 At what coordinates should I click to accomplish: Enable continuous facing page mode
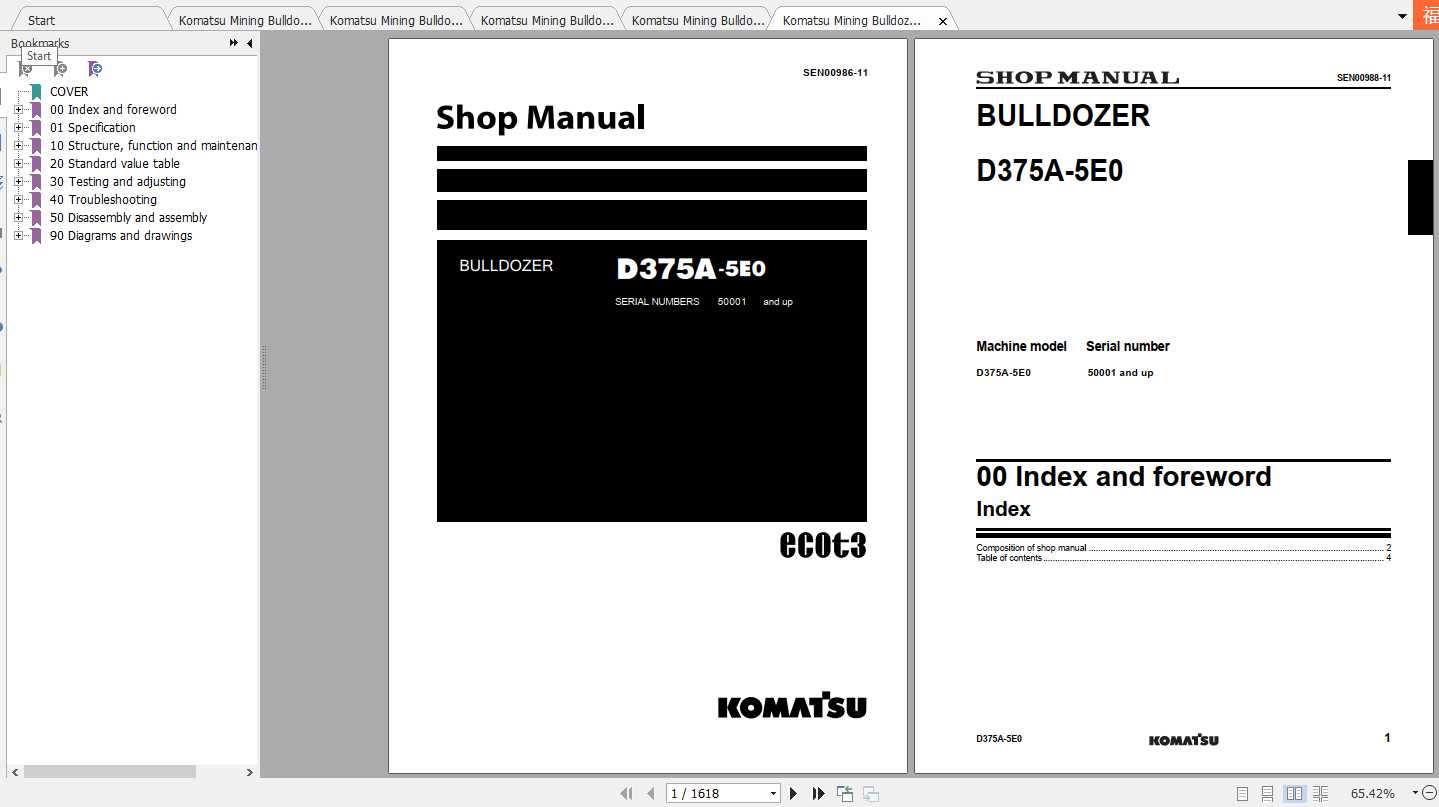tap(1320, 793)
